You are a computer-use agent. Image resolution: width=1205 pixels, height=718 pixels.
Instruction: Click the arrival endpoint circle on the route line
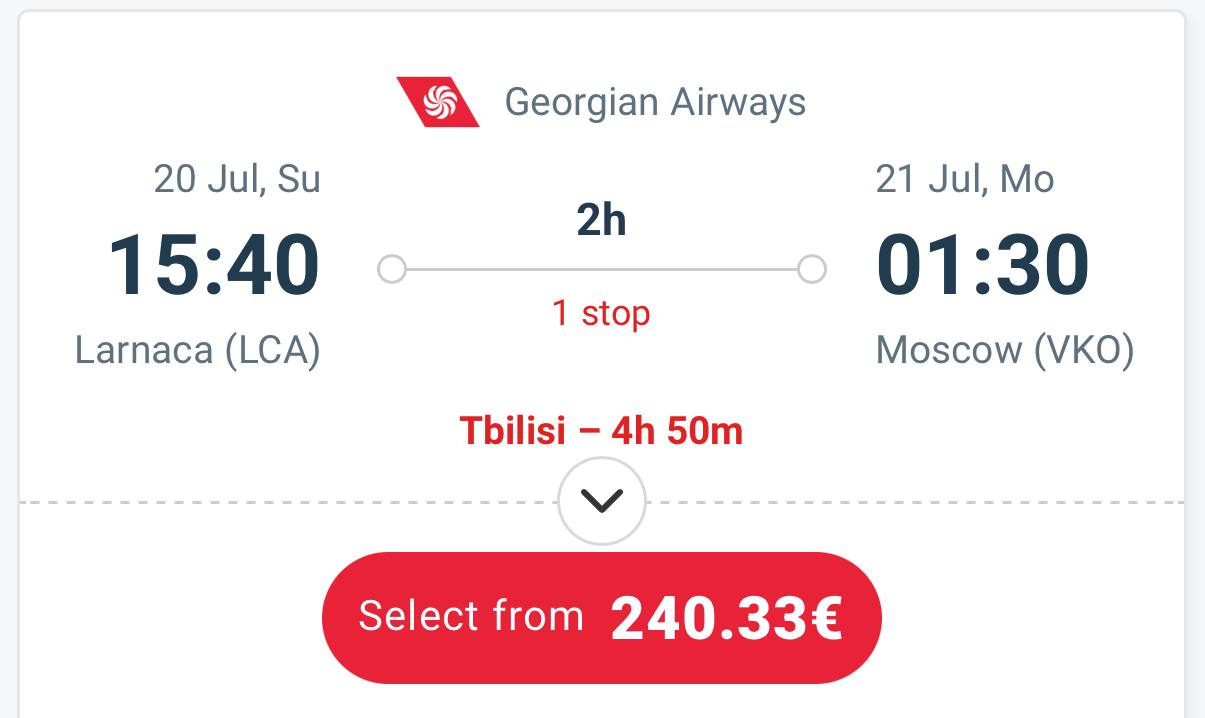coord(812,269)
